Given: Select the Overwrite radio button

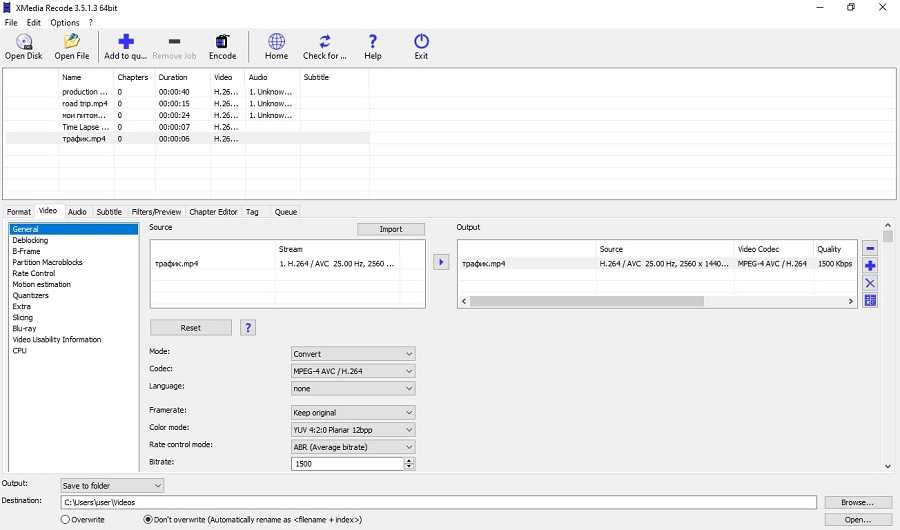Looking at the screenshot, I should click(66, 520).
